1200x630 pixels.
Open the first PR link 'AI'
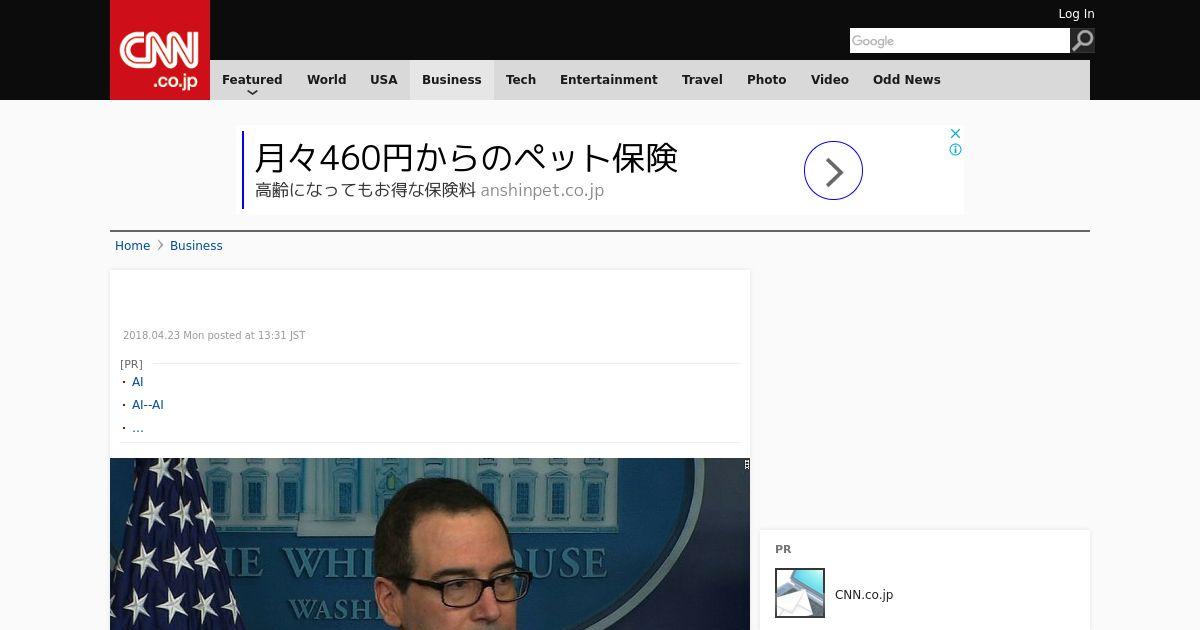tap(138, 382)
